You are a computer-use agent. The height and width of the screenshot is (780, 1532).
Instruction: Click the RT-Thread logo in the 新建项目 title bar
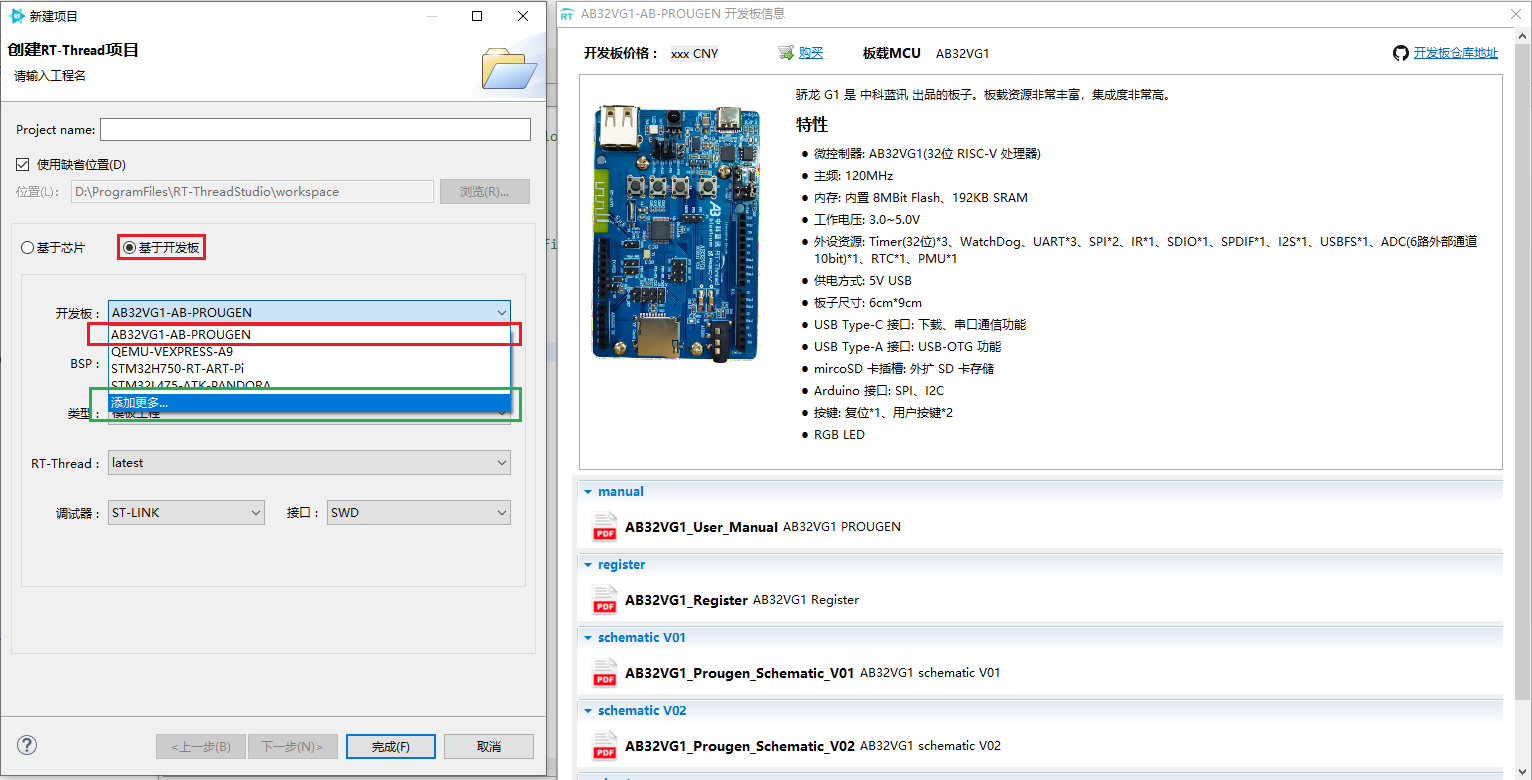tap(17, 16)
